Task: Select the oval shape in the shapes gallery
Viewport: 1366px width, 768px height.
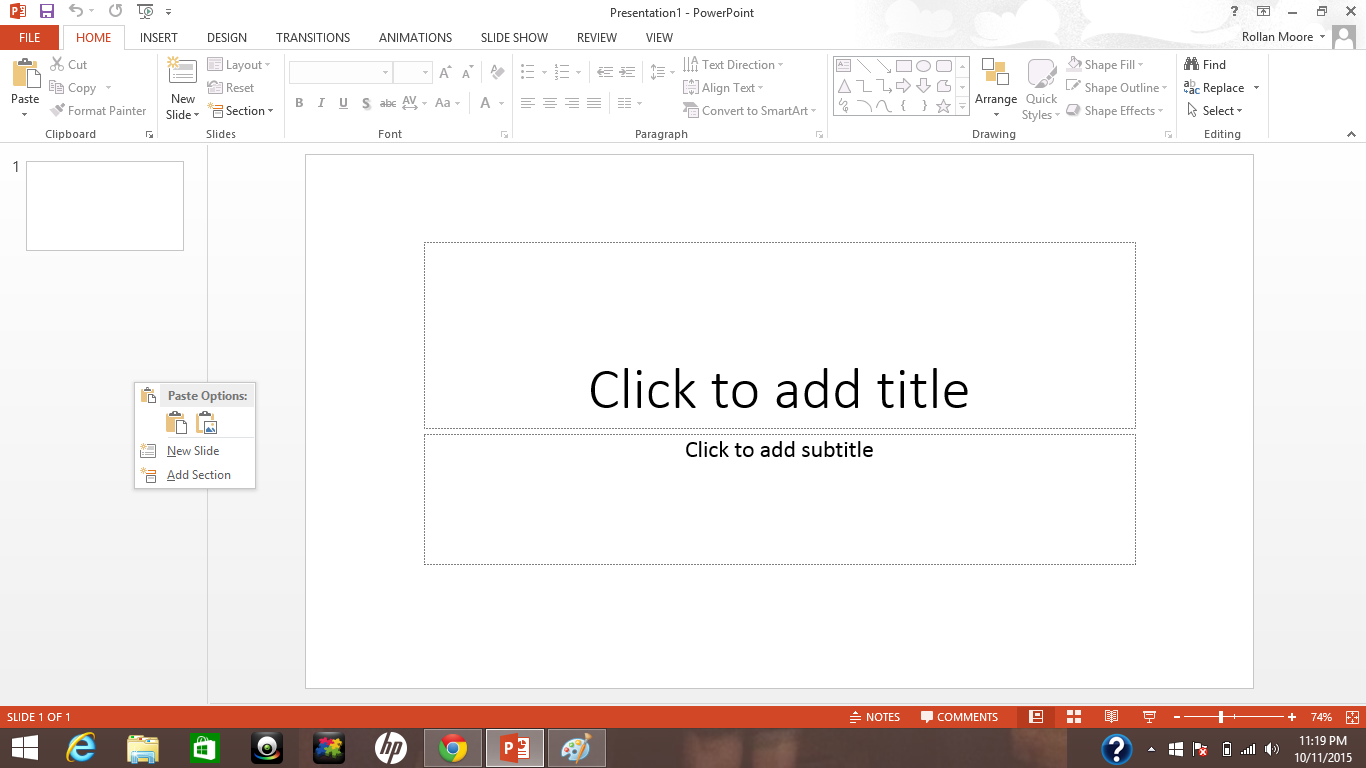Action: click(x=923, y=66)
